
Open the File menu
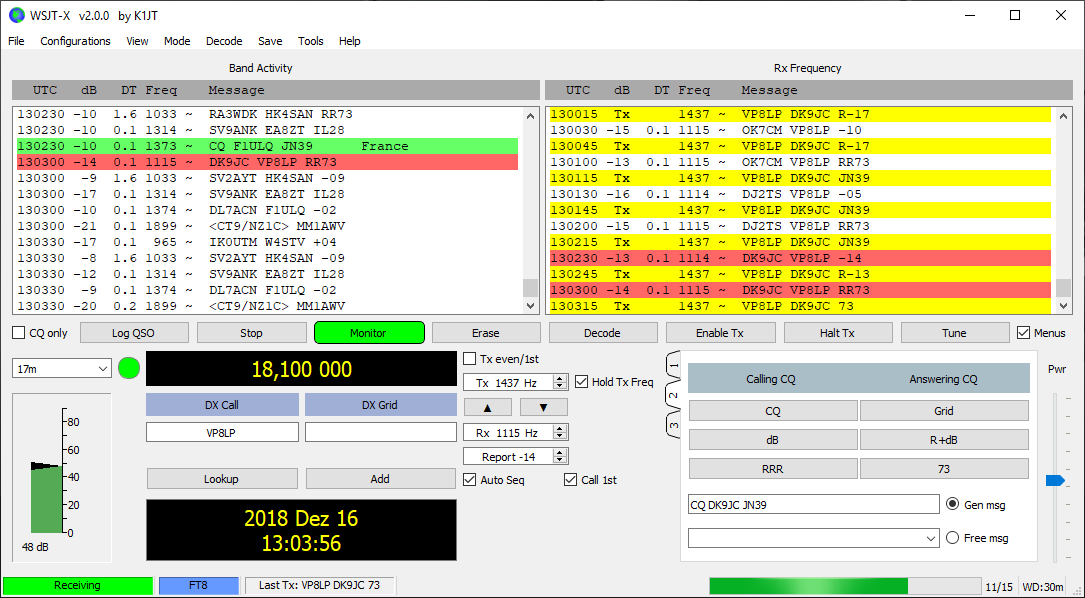click(x=16, y=41)
